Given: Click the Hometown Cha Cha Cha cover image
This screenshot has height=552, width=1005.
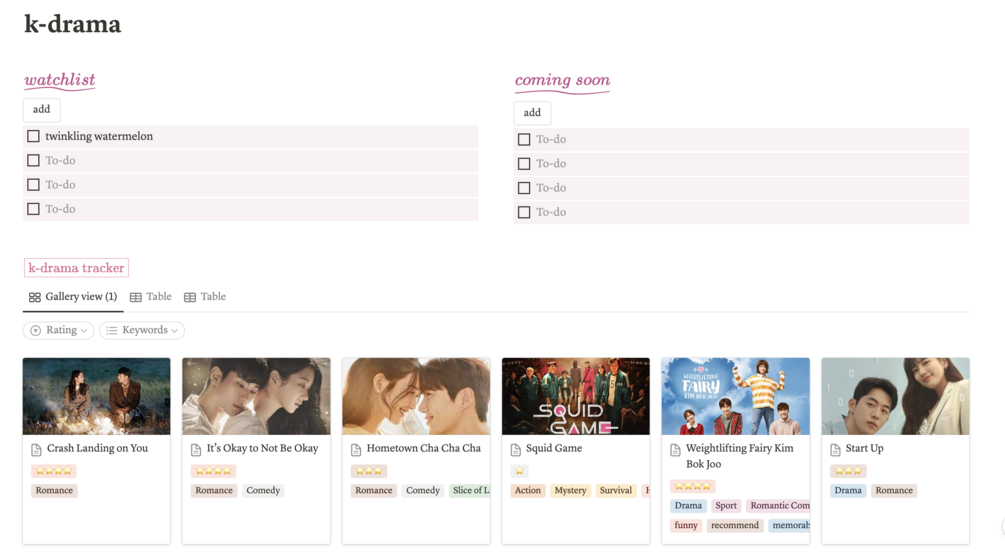Looking at the screenshot, I should coord(416,396).
